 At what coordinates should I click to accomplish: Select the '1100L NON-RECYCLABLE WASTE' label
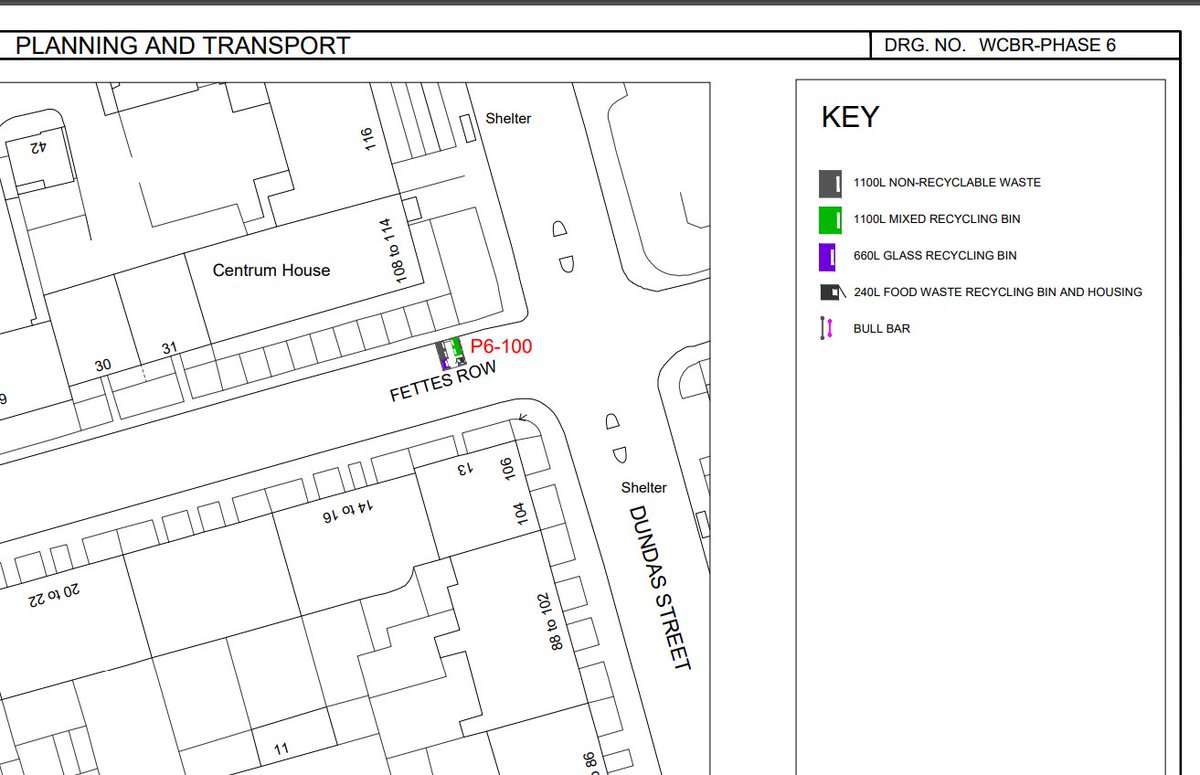[947, 183]
